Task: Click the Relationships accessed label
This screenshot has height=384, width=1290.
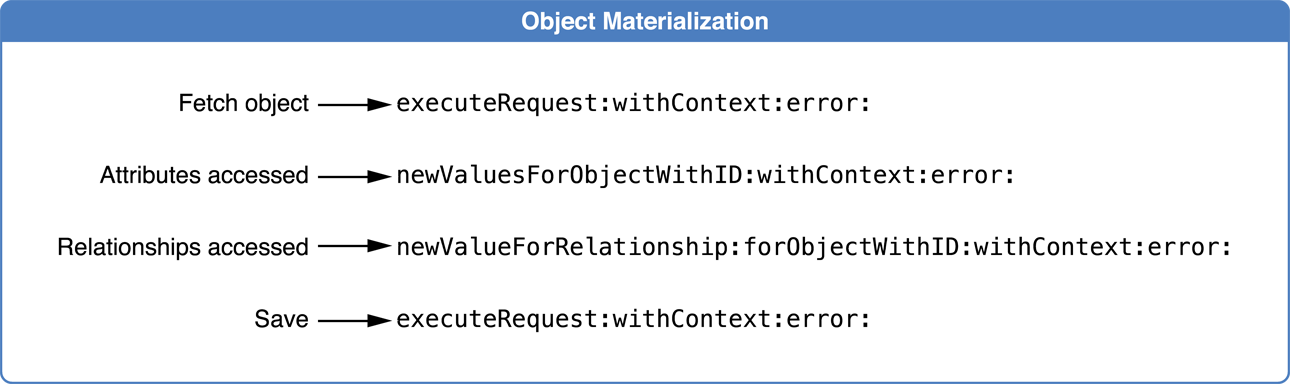Action: pyautogui.click(x=183, y=247)
